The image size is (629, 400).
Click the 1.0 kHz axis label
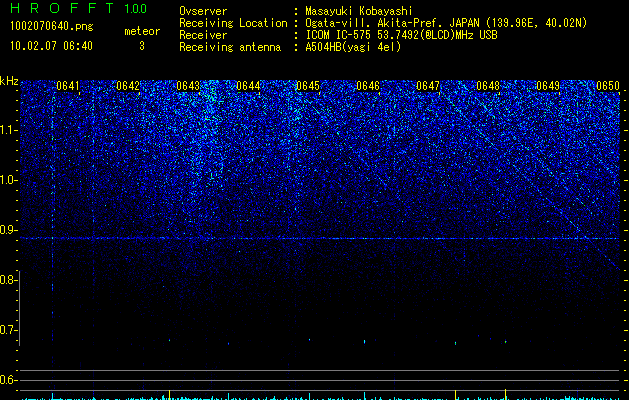pyautogui.click(x=7, y=180)
